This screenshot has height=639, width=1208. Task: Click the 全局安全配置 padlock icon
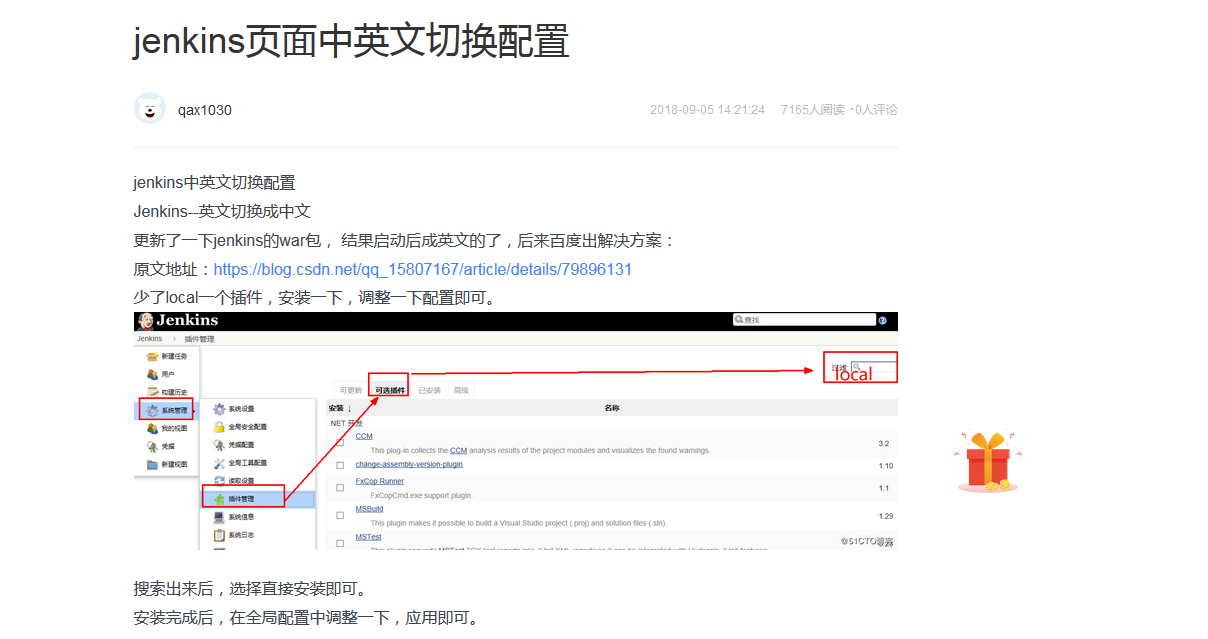click(x=219, y=427)
